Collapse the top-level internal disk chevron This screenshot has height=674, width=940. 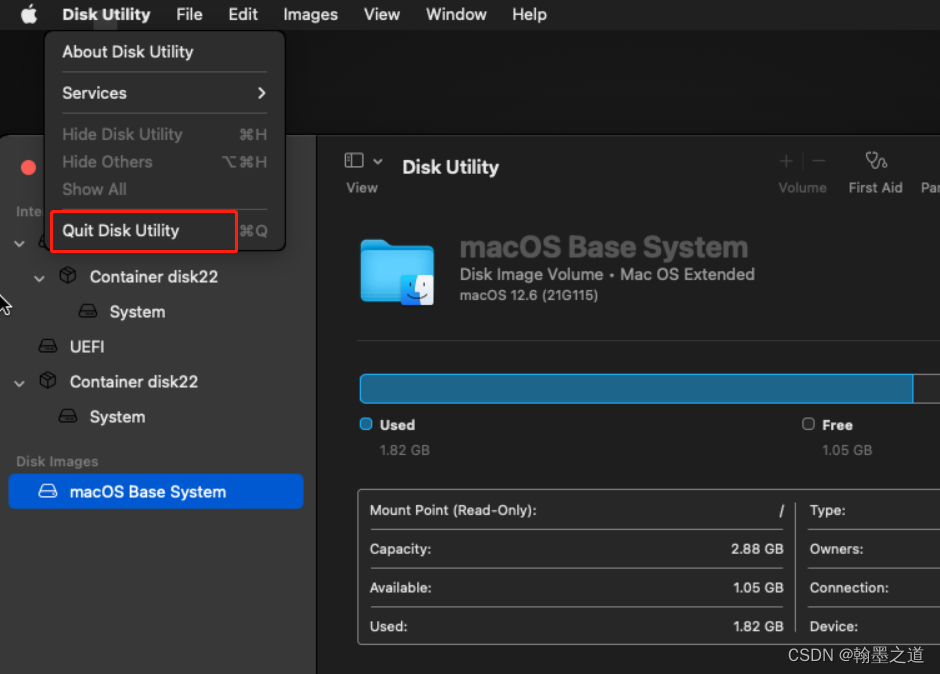[20, 243]
